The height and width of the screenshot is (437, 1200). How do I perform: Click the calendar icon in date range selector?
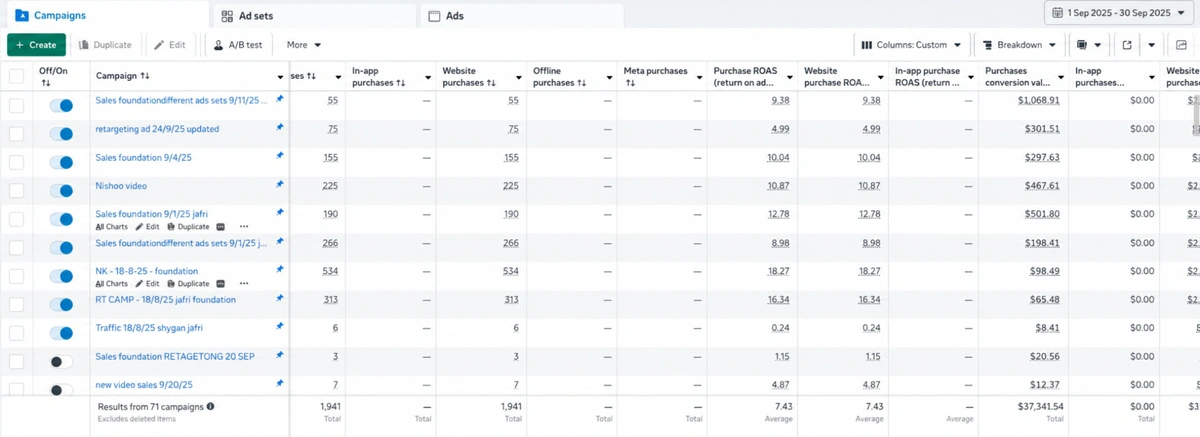tap(1058, 13)
